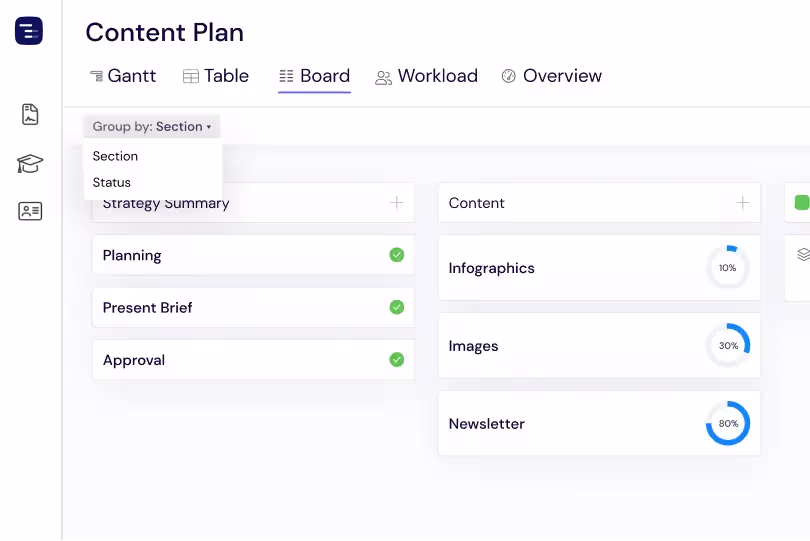810x541 pixels.
Task: Open the graduation cap learning icon
Action: click(x=29, y=163)
